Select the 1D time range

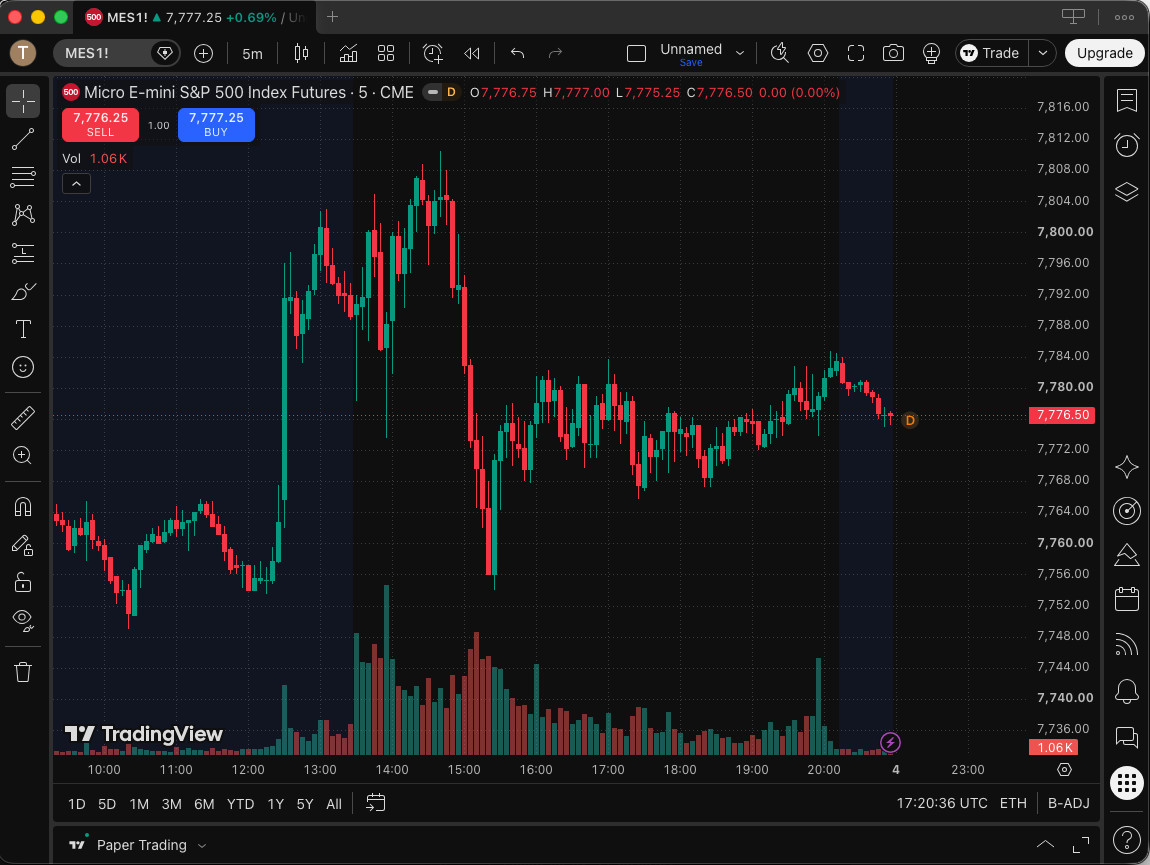[x=76, y=804]
